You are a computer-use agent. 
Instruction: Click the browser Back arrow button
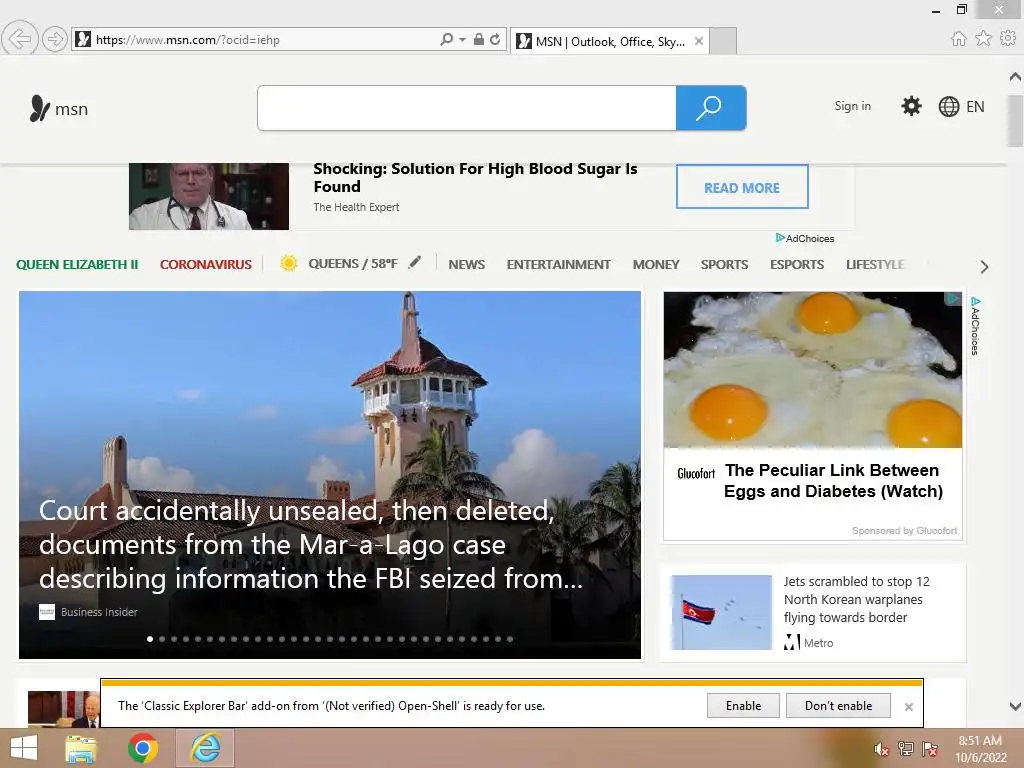point(20,39)
